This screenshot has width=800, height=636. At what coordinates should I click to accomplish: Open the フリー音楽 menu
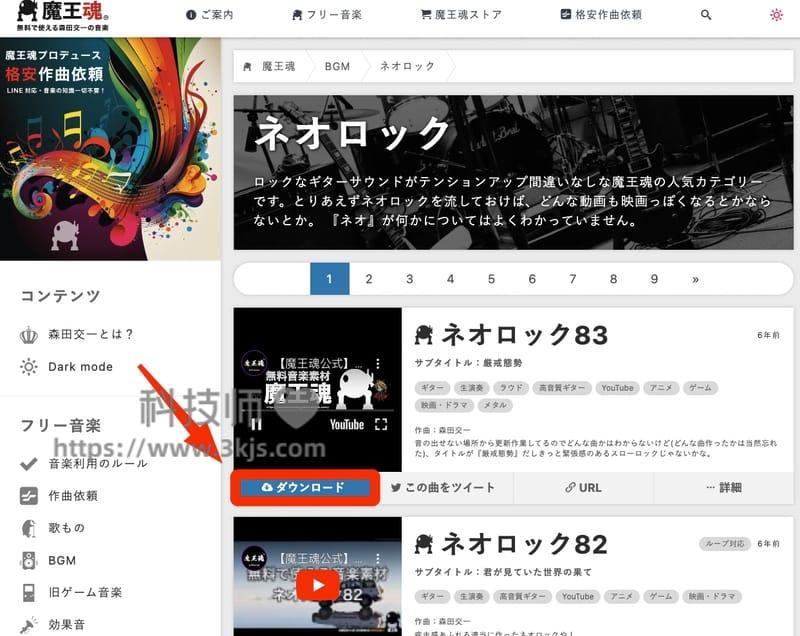tap(327, 15)
